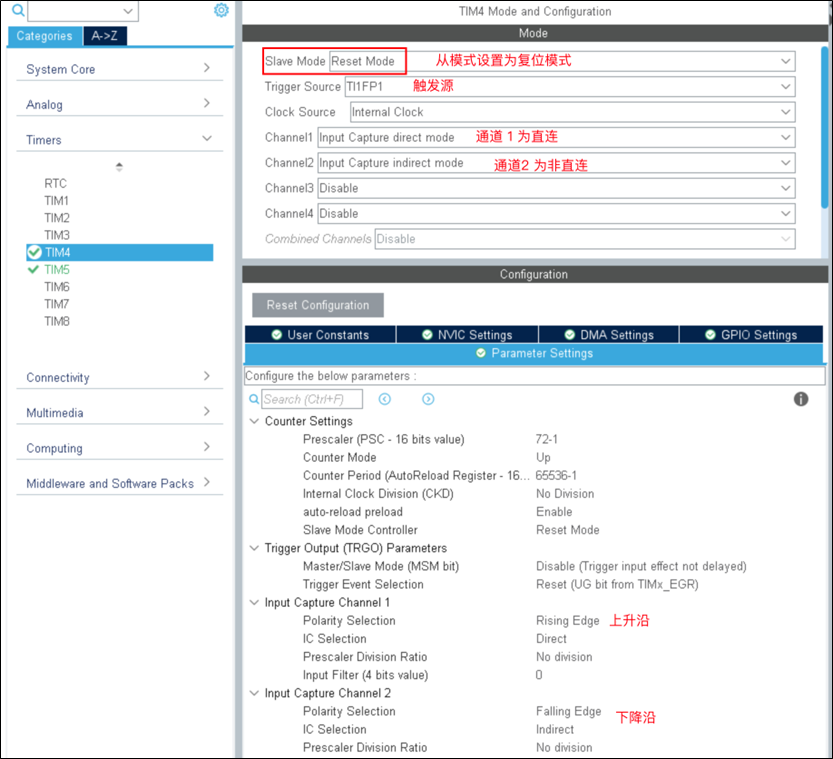This screenshot has width=833, height=759.
Task: Click the sort arrows above RTC
Action: [x=119, y=166]
